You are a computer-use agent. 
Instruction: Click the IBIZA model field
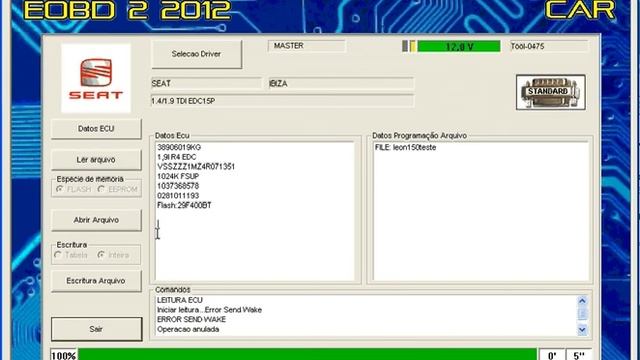click(341, 84)
